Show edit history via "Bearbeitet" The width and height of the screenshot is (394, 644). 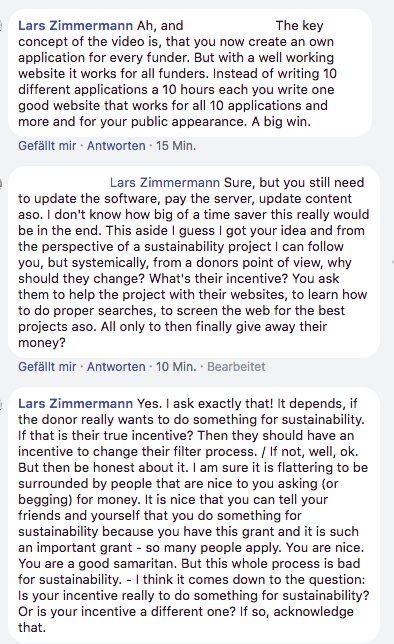pos(236,366)
